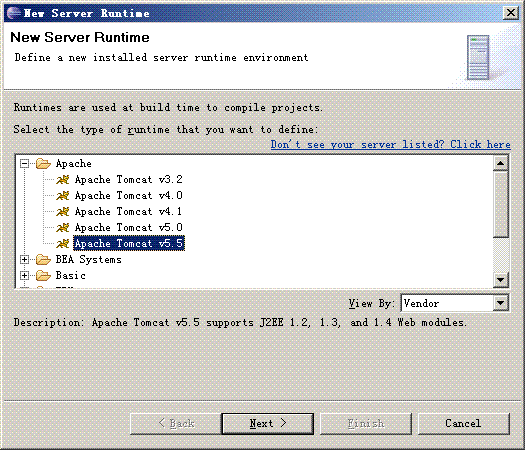This screenshot has width=525, height=450.
Task: Select the Basic label in tree
Action: pyautogui.click(x=70, y=276)
